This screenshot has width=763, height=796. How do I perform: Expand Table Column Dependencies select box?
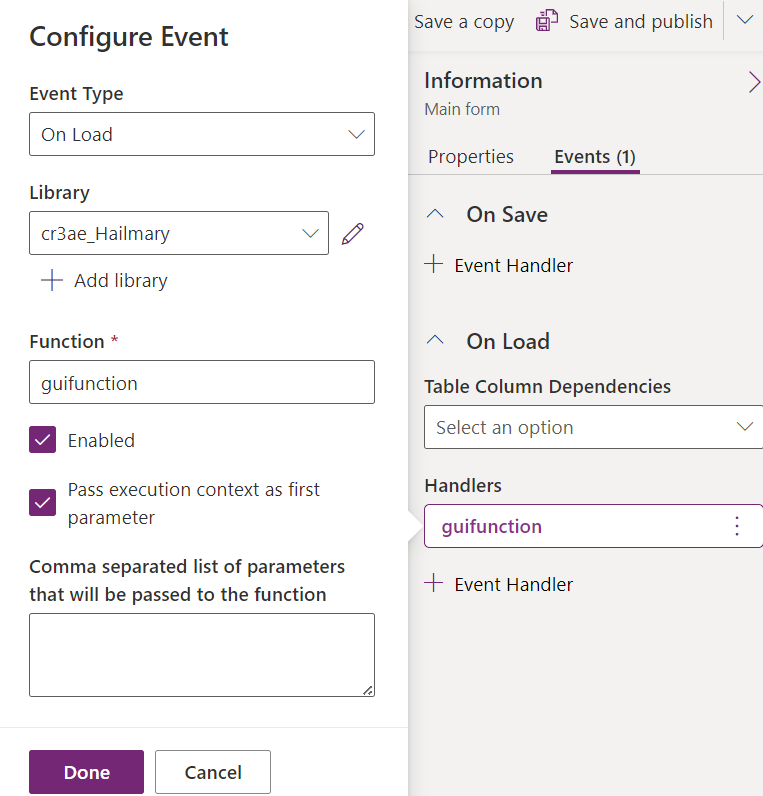(593, 427)
